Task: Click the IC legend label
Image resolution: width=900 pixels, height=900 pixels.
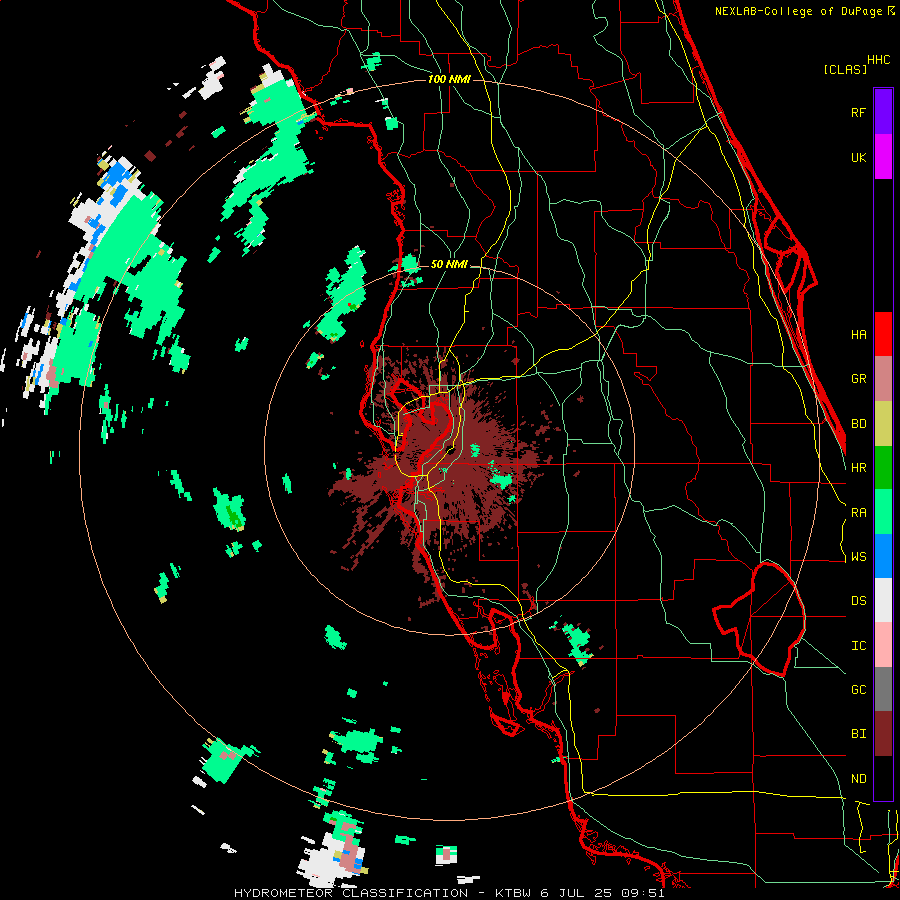Action: (x=858, y=646)
